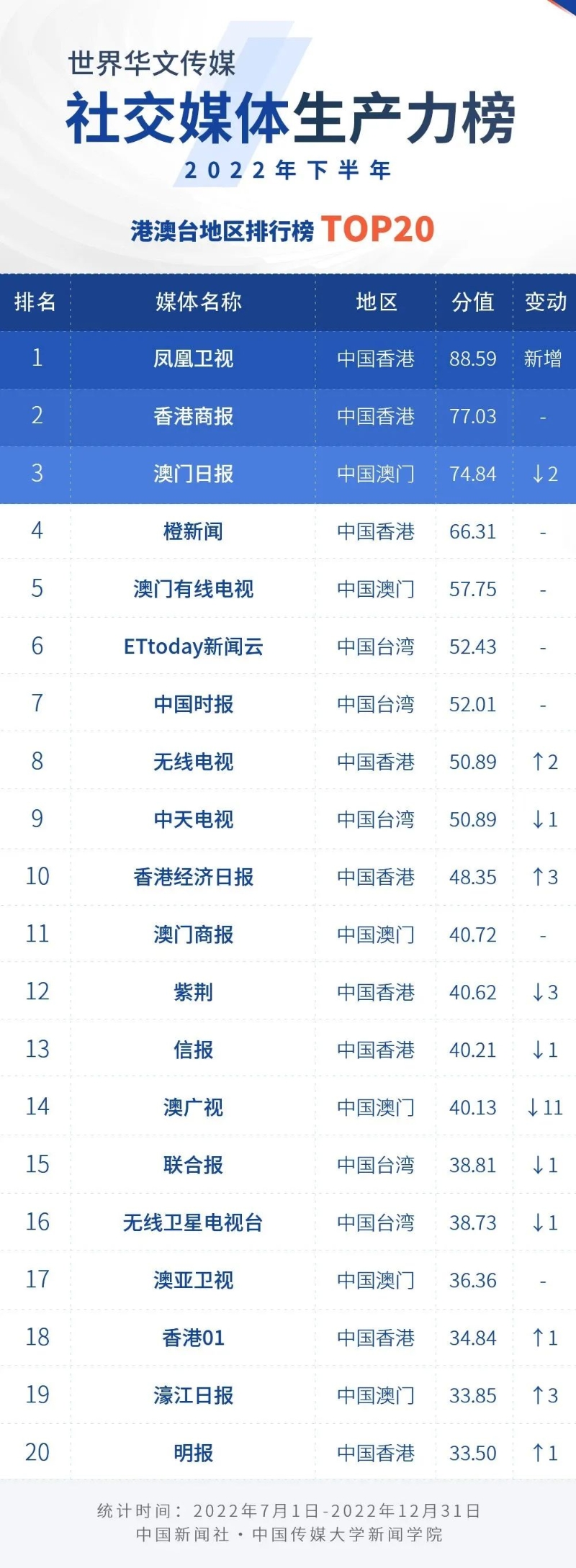The height and width of the screenshot is (1568, 576).
Task: Select the 地区 column header
Action: [x=376, y=302]
